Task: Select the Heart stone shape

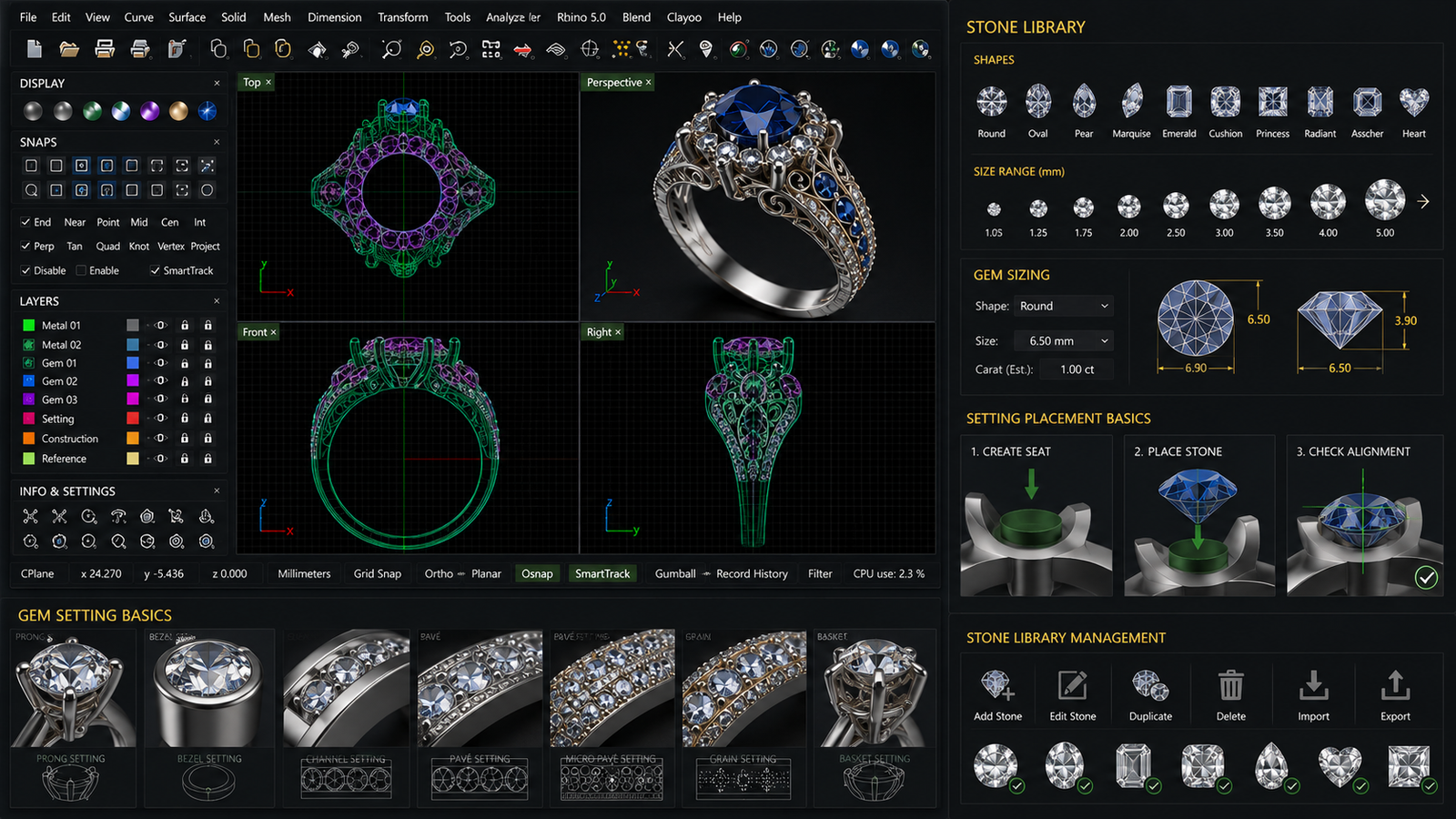Action: click(x=1414, y=102)
